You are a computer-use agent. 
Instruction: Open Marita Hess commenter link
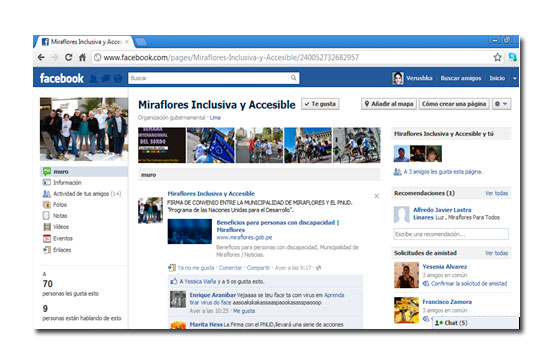(x=206, y=325)
